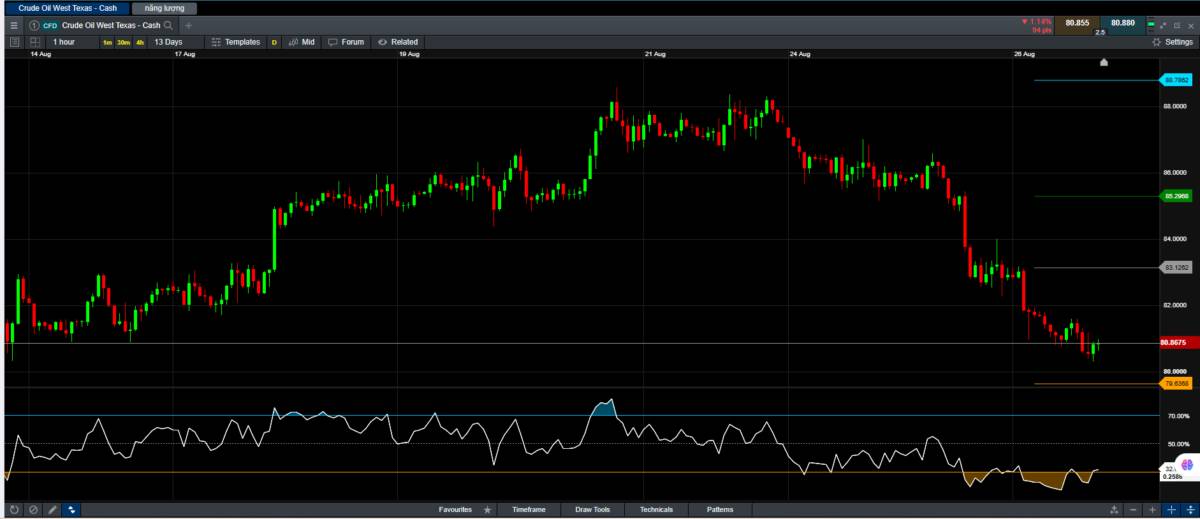
Task: Toggle the yellow D daily shortcut
Action: pos(274,42)
